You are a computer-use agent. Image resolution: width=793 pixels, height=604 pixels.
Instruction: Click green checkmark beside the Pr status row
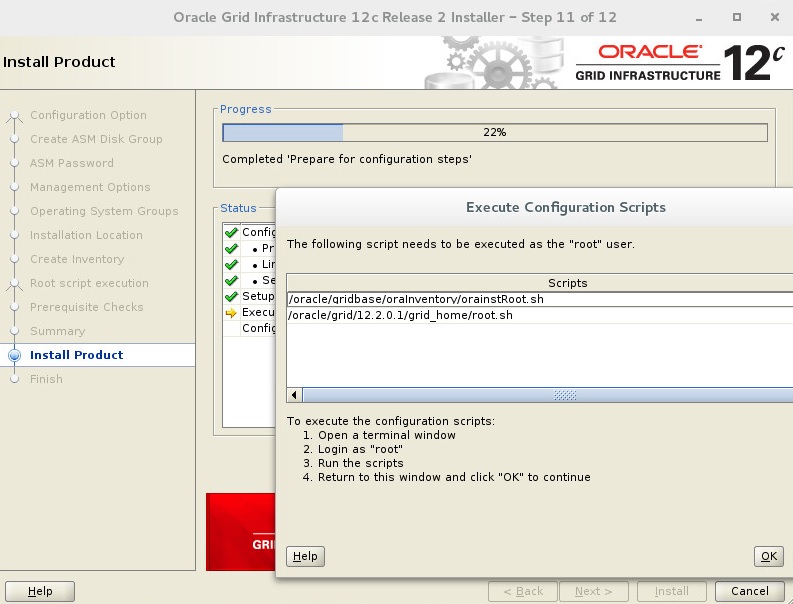[x=231, y=248]
